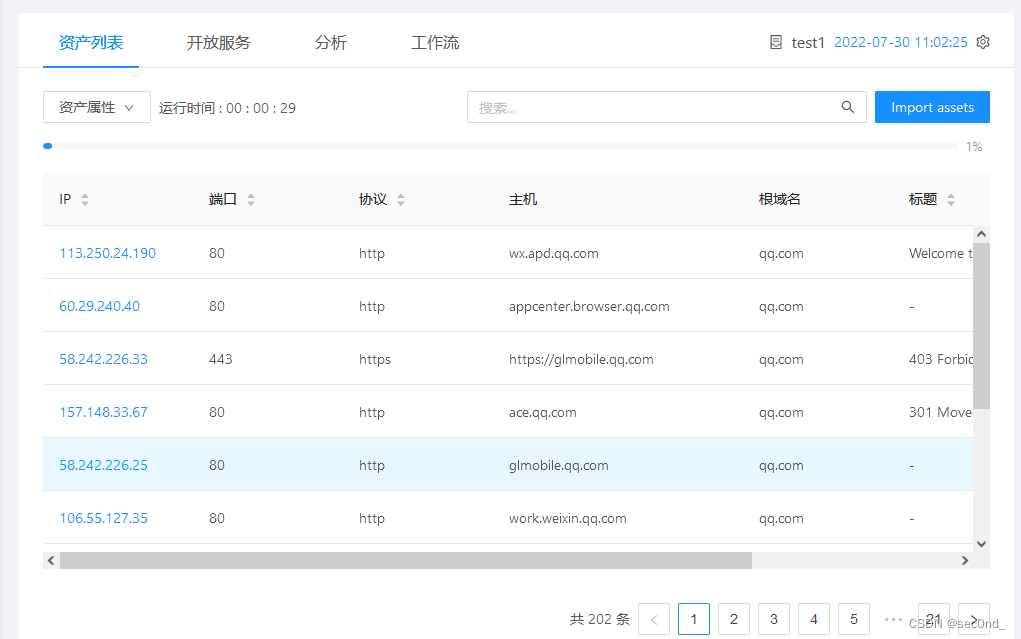The width and height of the screenshot is (1021, 639).
Task: Switch to the 开放服务 tab
Action: click(x=218, y=43)
